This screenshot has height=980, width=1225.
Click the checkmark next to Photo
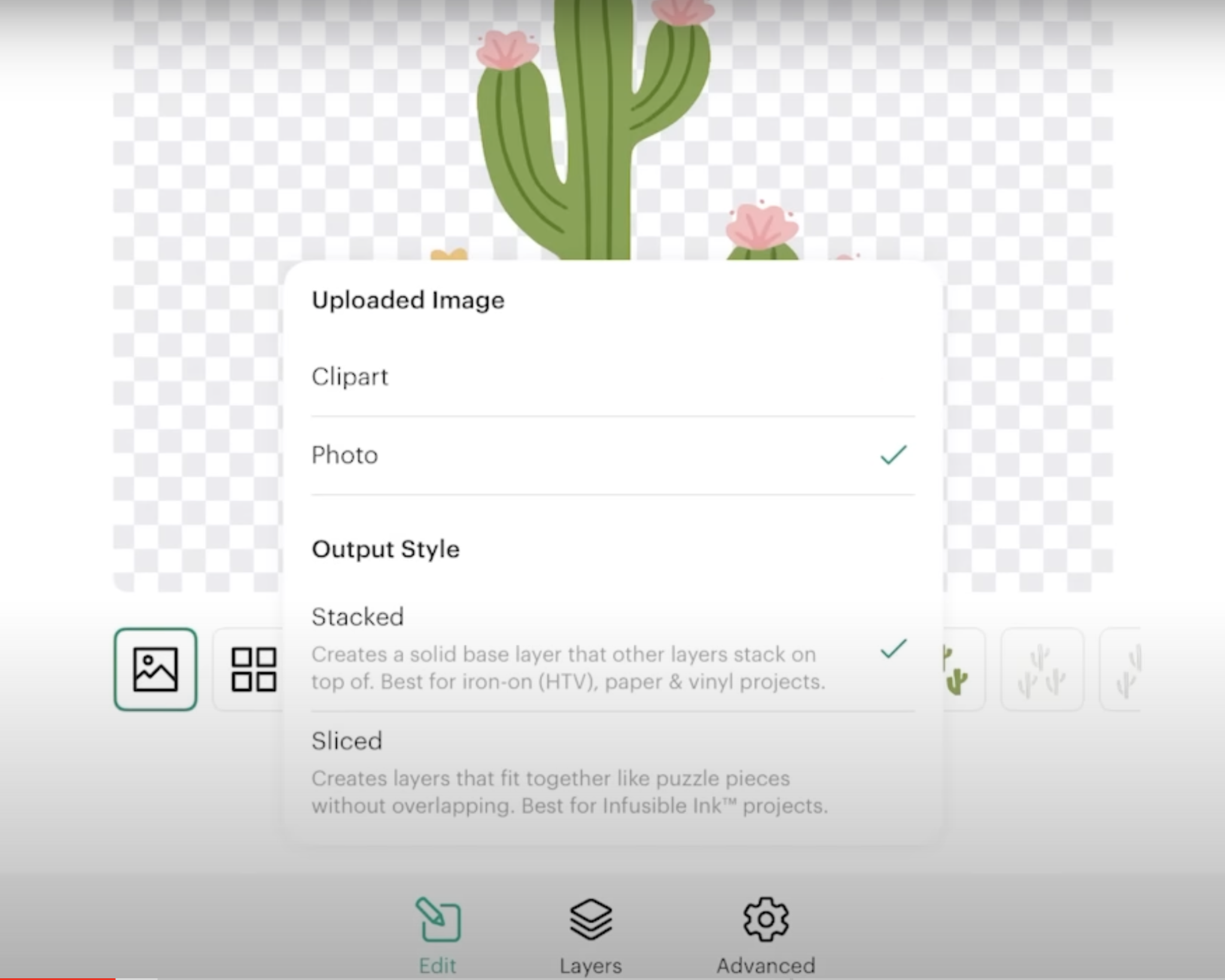pyautogui.click(x=893, y=455)
